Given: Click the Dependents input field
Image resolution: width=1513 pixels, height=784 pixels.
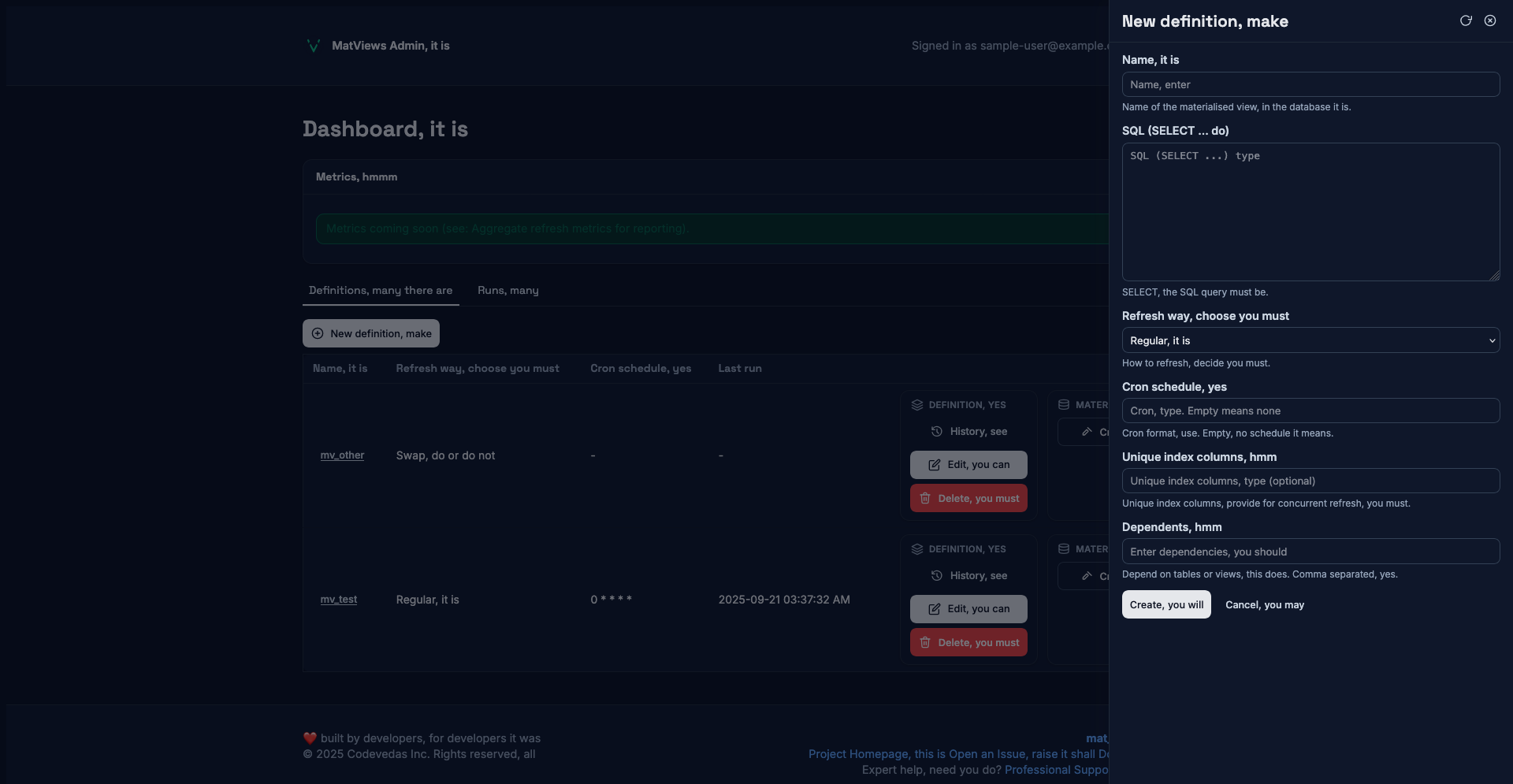Looking at the screenshot, I should 1310,552.
